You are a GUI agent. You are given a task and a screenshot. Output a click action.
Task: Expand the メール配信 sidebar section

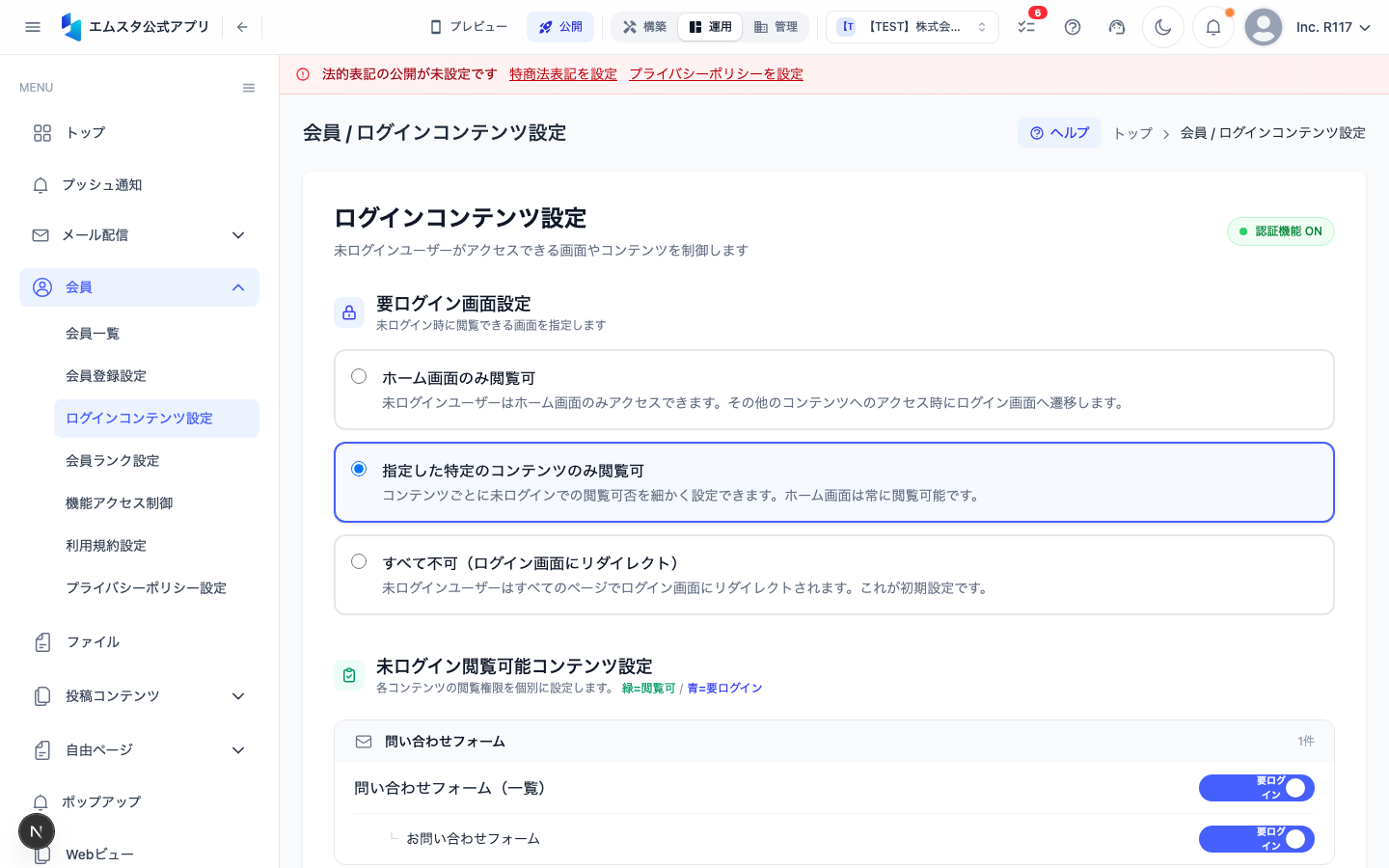139,235
